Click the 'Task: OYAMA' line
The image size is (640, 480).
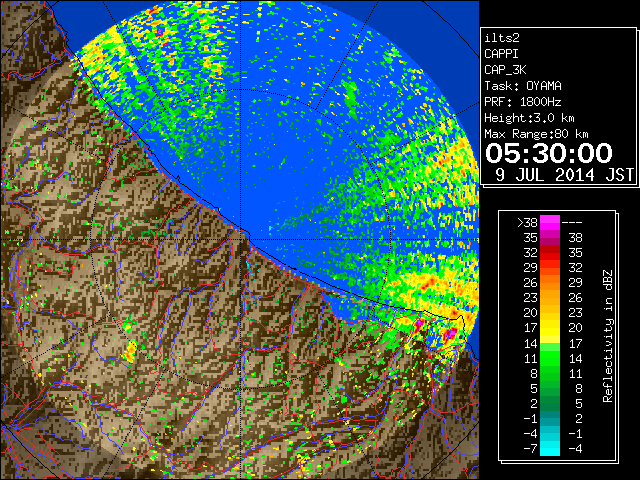point(523,86)
